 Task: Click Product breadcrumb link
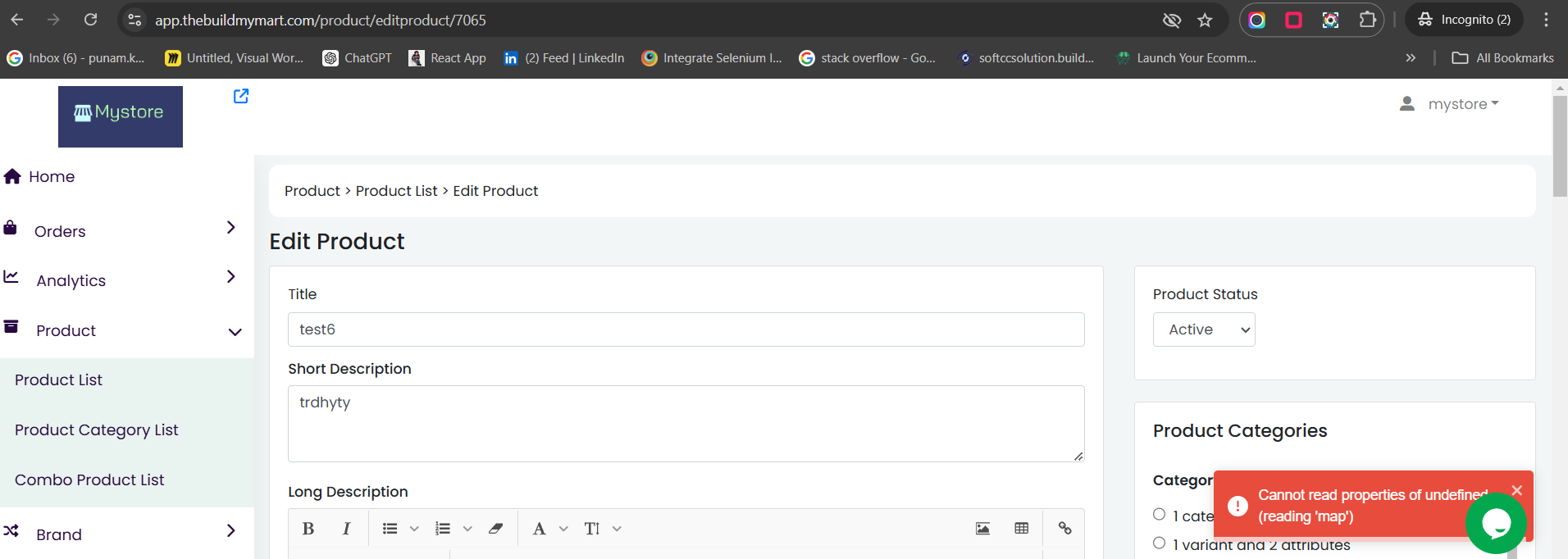(x=312, y=191)
